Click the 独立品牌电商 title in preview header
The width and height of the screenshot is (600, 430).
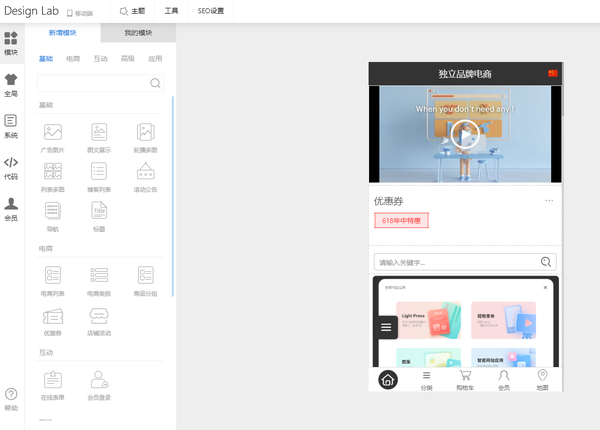coord(465,73)
